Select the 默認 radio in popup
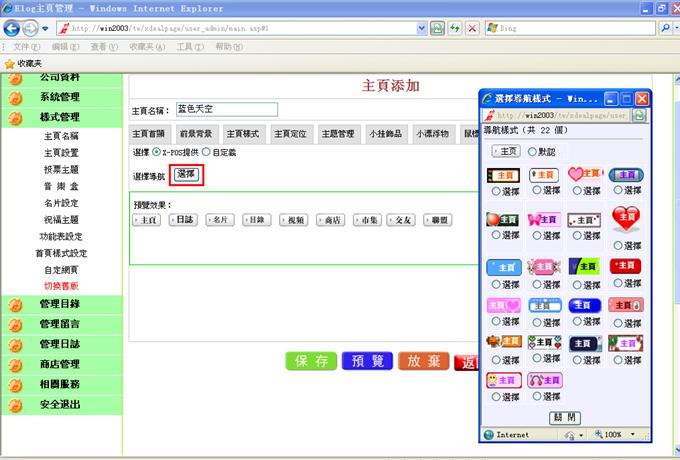The height and width of the screenshot is (460, 680). point(532,151)
